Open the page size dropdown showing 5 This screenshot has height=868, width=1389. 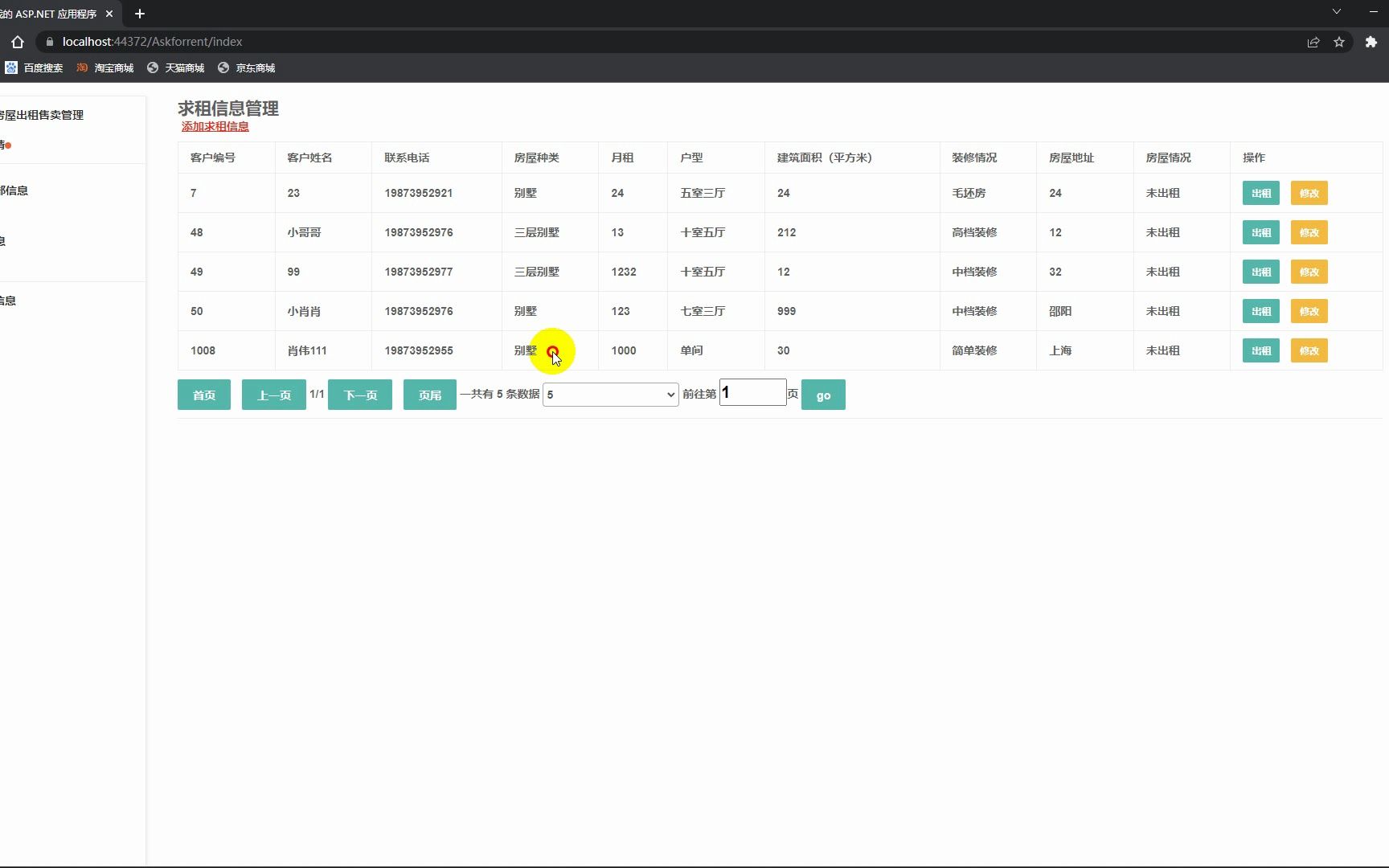[x=611, y=395]
